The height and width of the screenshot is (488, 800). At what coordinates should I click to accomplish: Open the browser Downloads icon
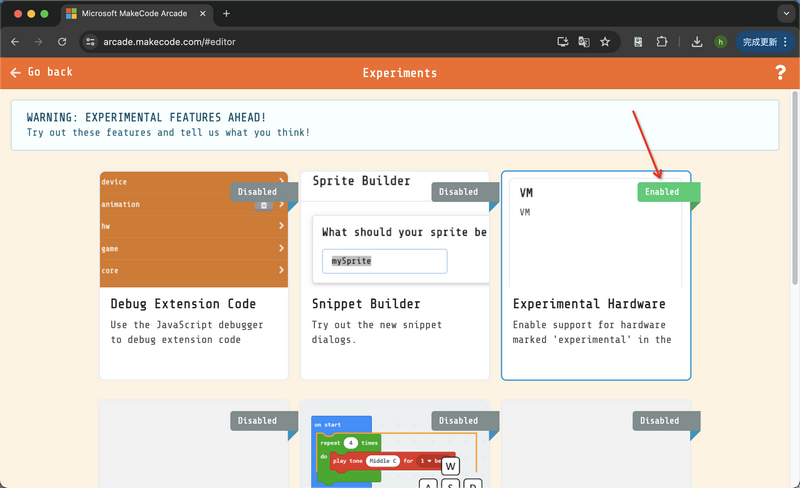coord(697,42)
